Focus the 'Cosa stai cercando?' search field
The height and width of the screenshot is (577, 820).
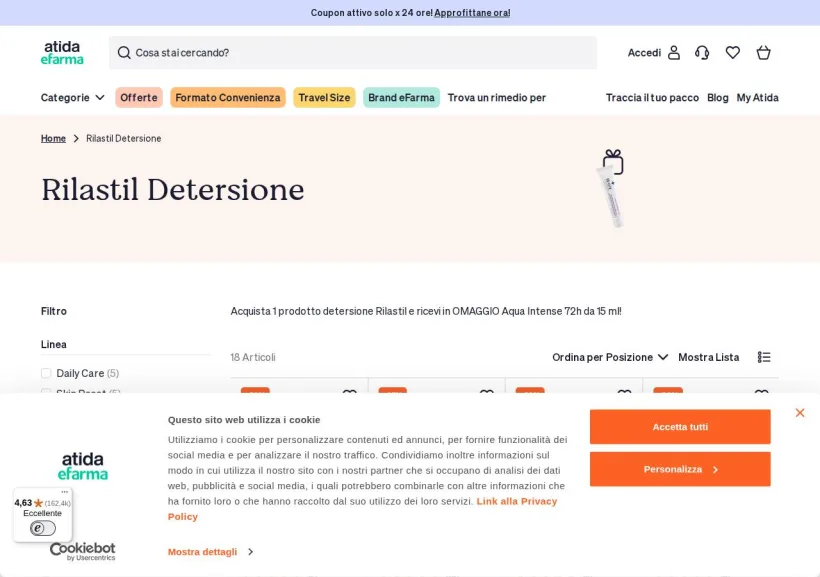click(353, 52)
